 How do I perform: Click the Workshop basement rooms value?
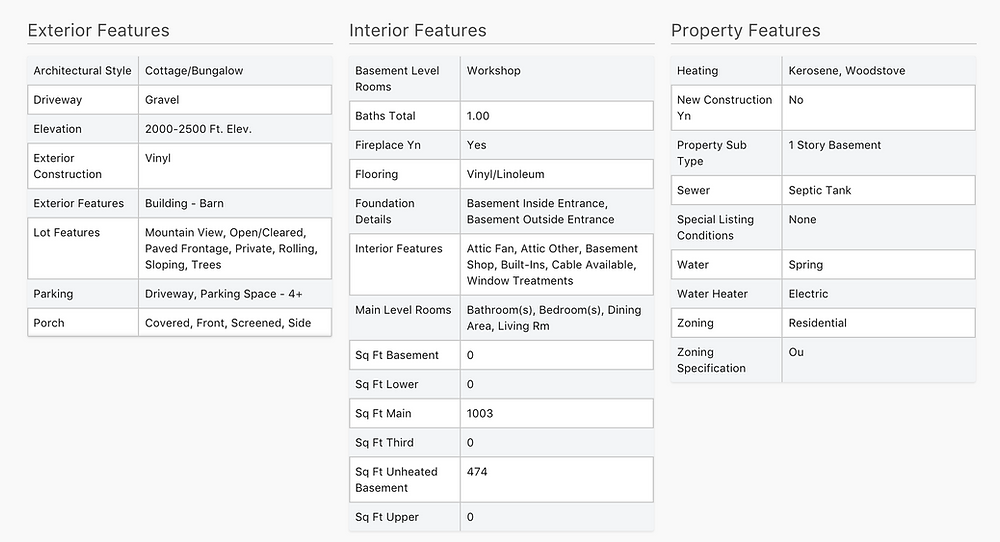494,71
